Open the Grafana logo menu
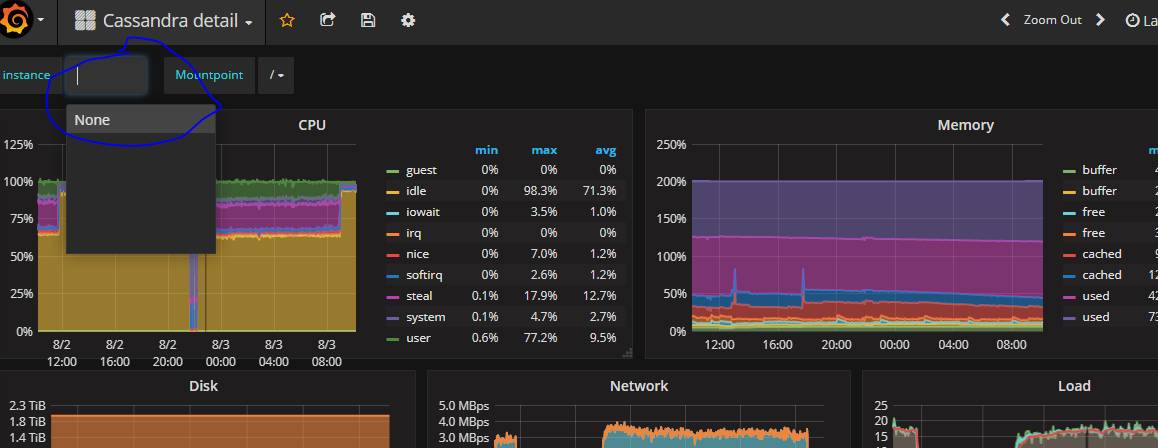The width and height of the screenshot is (1158, 448). (x=21, y=19)
